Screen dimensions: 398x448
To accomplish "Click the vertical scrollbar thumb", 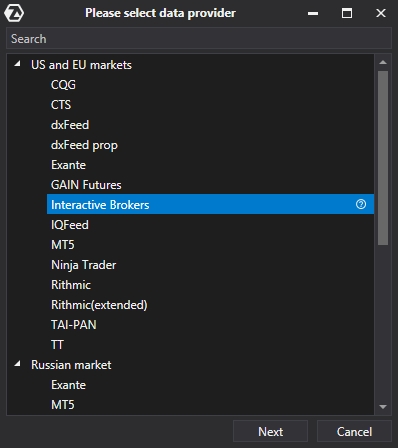I will pyautogui.click(x=383, y=158).
